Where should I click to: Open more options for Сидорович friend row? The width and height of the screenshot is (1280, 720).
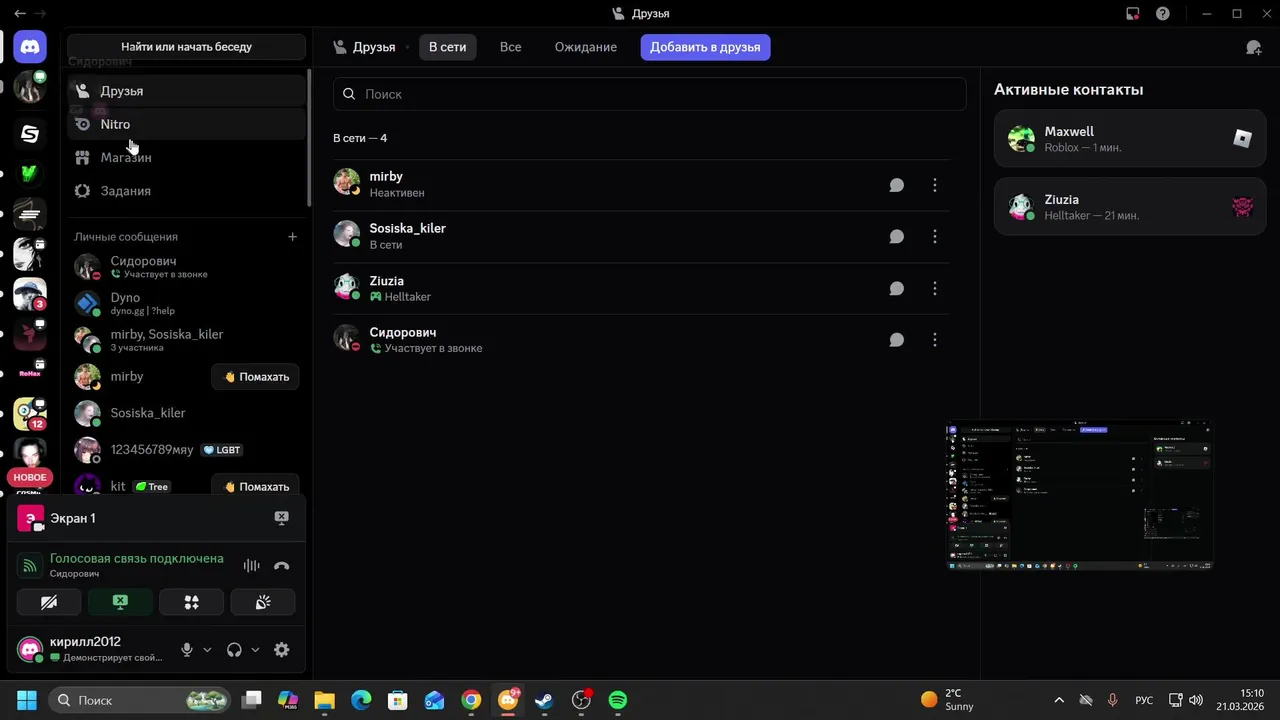tap(935, 340)
